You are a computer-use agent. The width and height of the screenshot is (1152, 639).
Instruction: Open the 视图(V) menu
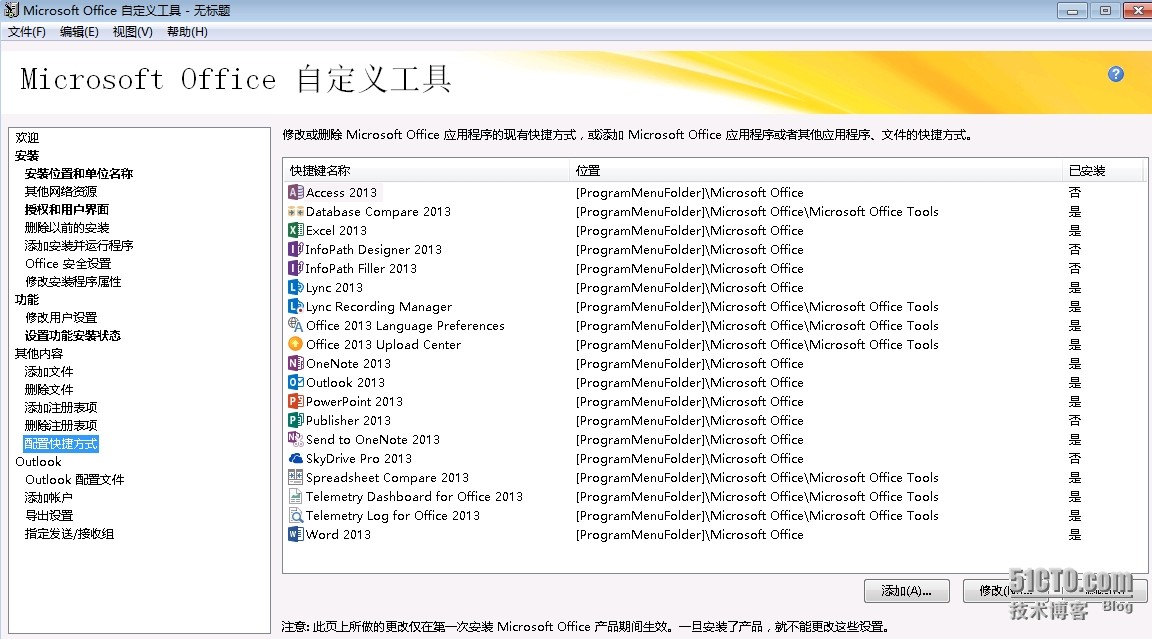(132, 32)
